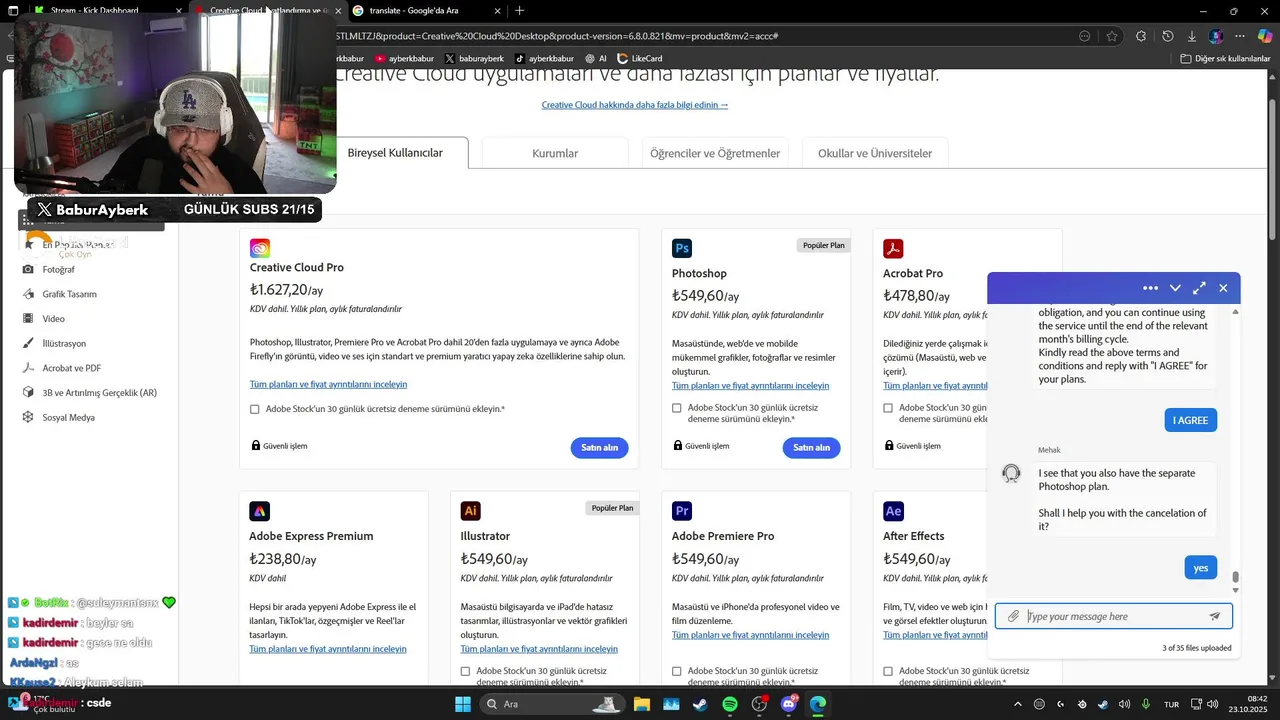1280x720 pixels.
Task: Expand the chat window to full size
Action: click(x=1199, y=288)
